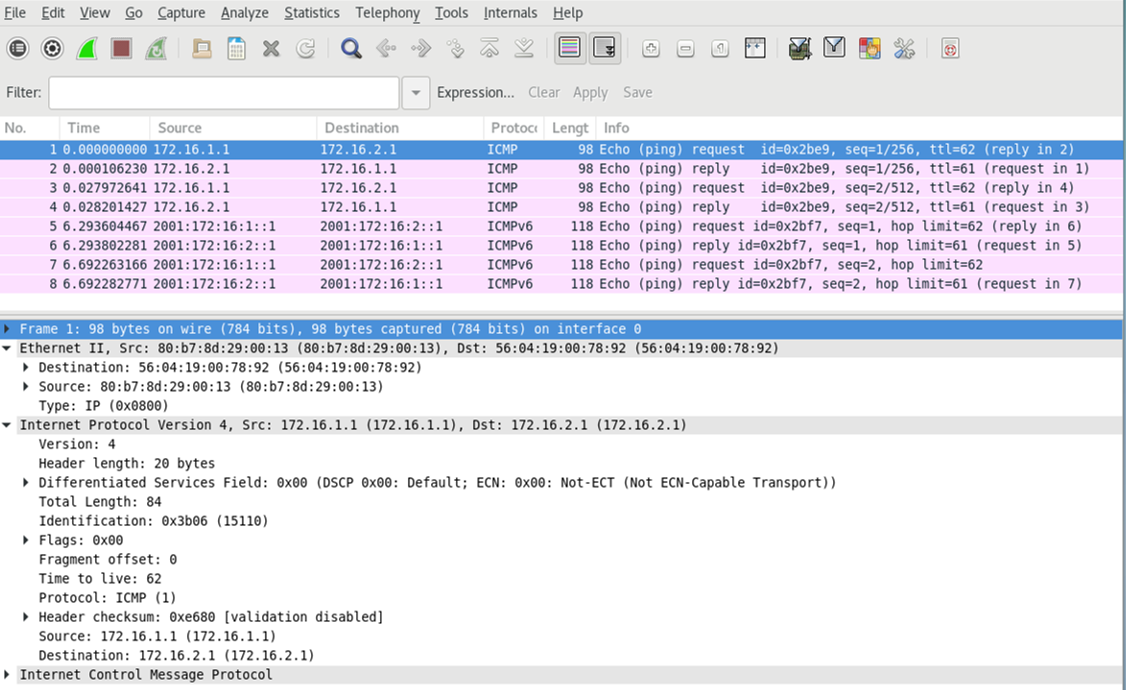1126x690 pixels.
Task: Click the zoom in toolbar button
Action: coord(651,48)
